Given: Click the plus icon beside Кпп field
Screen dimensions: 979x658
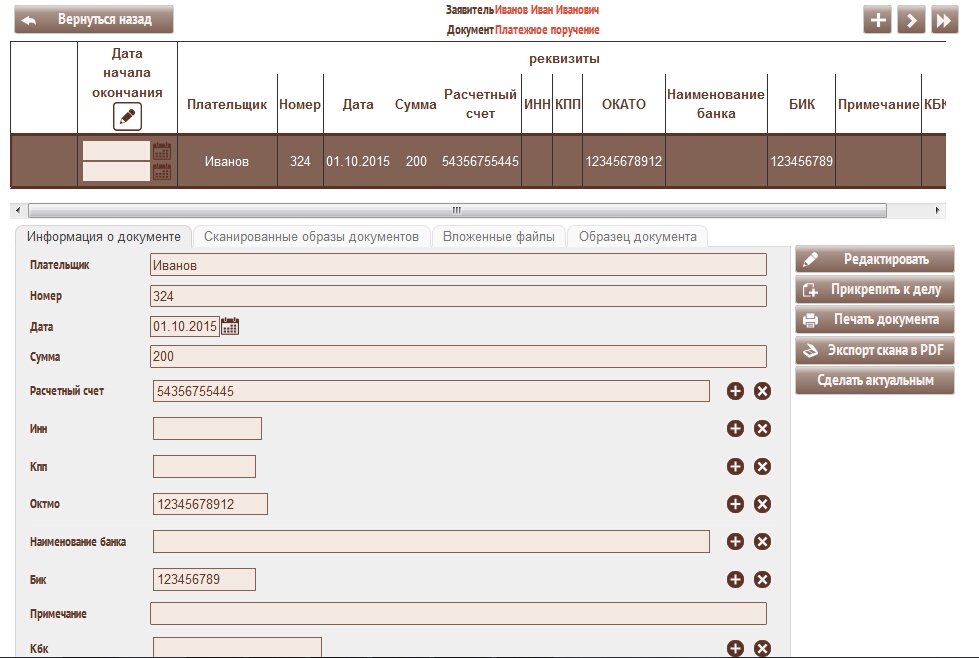Looking at the screenshot, I should pos(735,467).
